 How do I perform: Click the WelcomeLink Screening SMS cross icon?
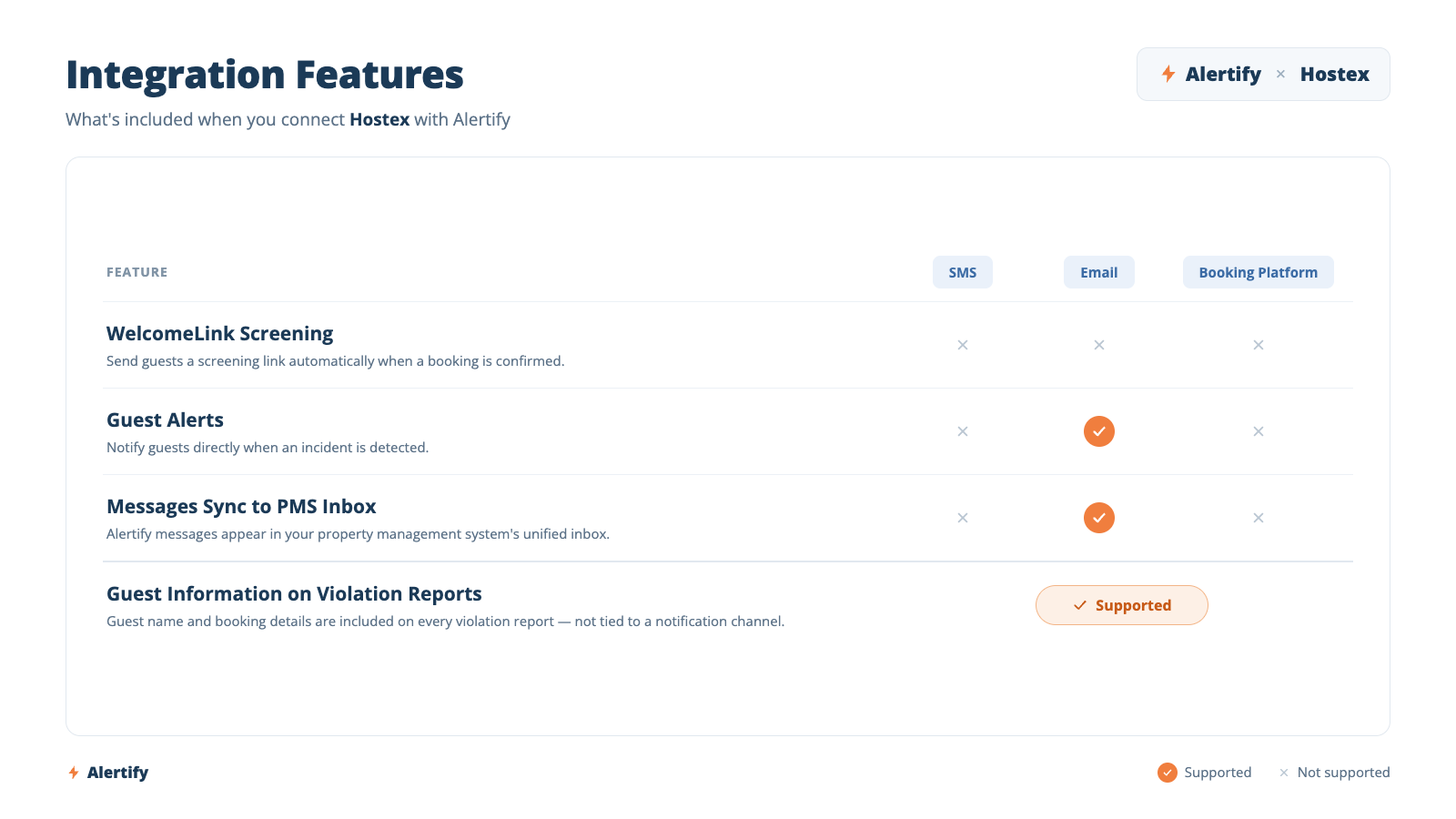pyautogui.click(x=963, y=345)
